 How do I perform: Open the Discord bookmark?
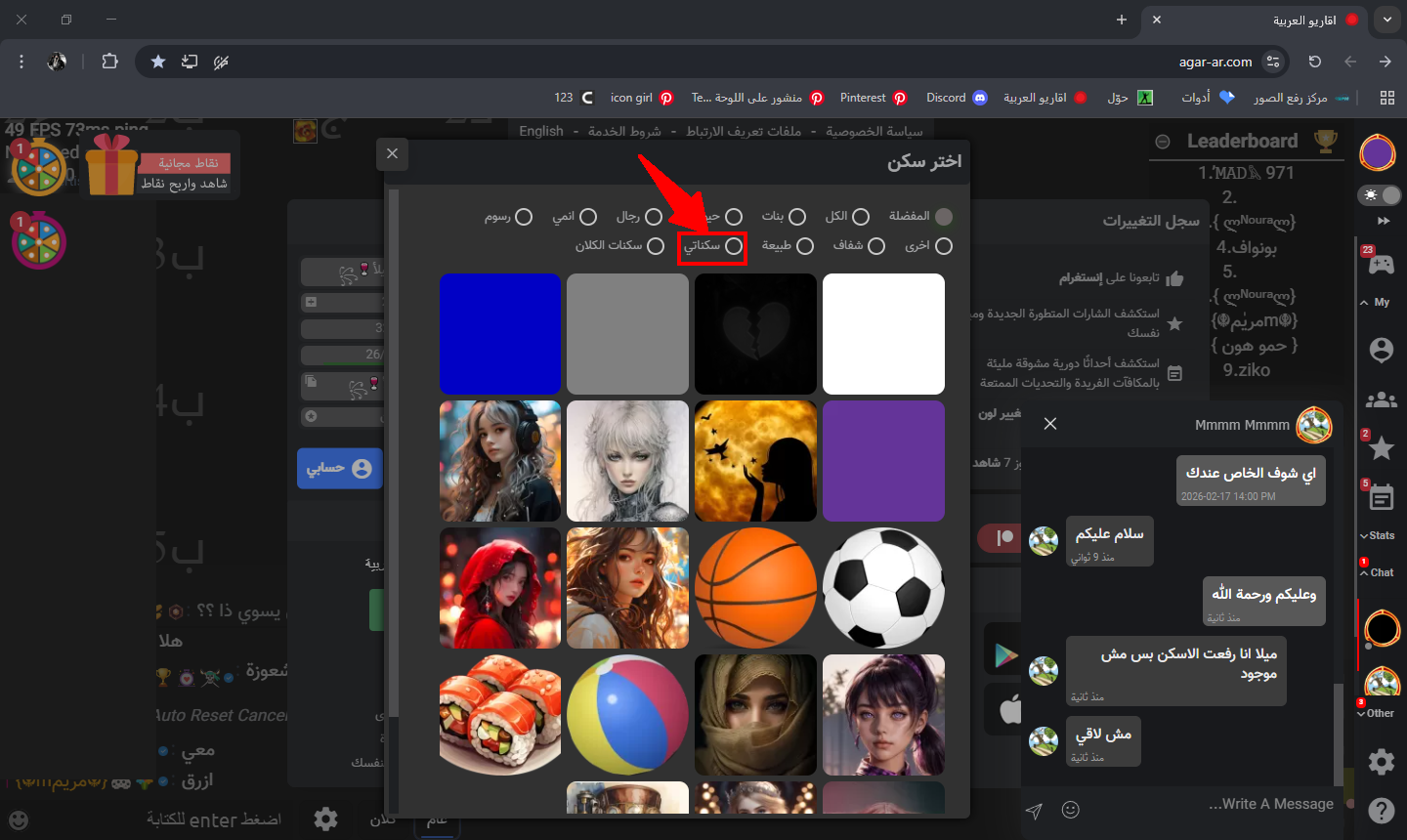tap(956, 98)
